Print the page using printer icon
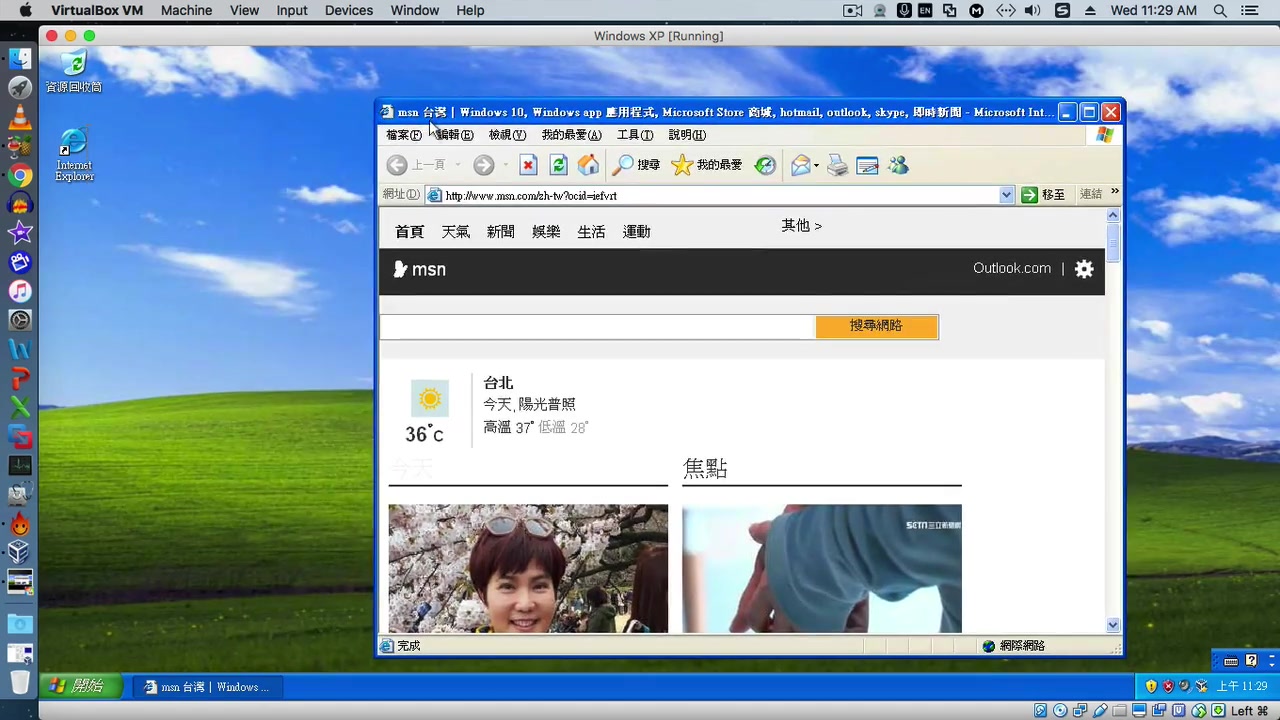Image resolution: width=1280 pixels, height=720 pixels. (837, 165)
